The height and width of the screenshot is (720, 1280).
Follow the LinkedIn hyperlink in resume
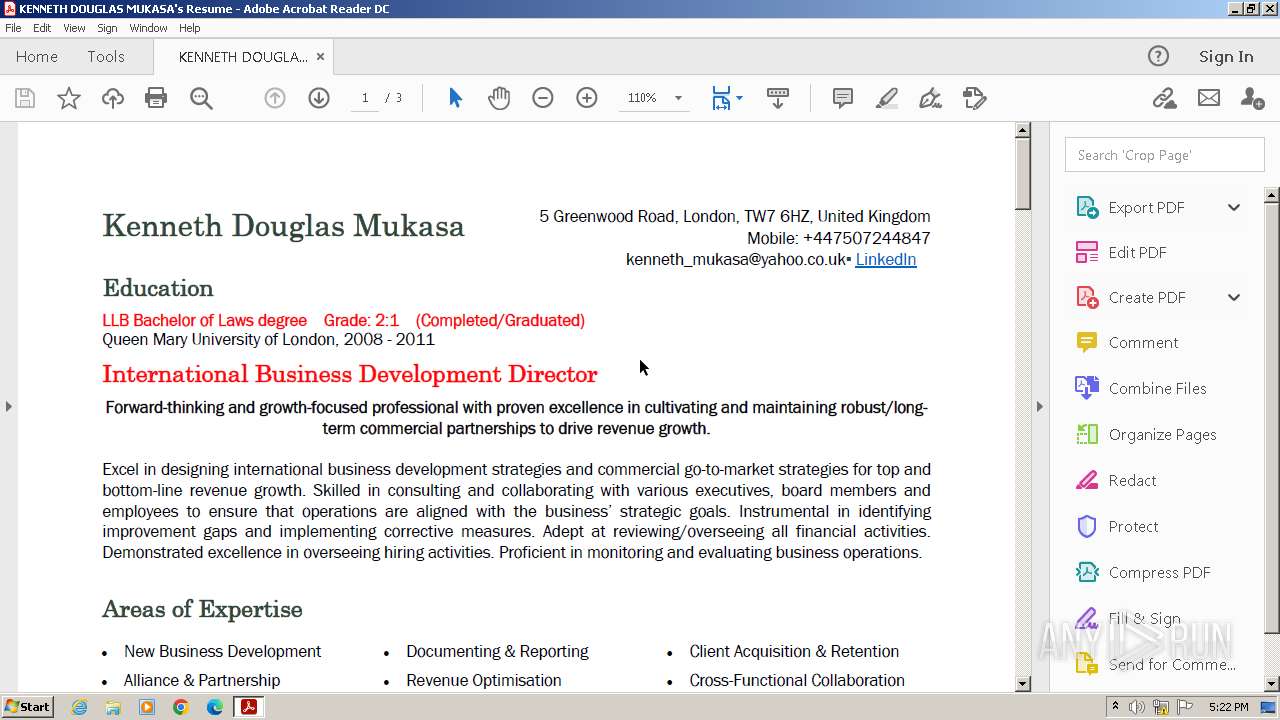point(886,259)
